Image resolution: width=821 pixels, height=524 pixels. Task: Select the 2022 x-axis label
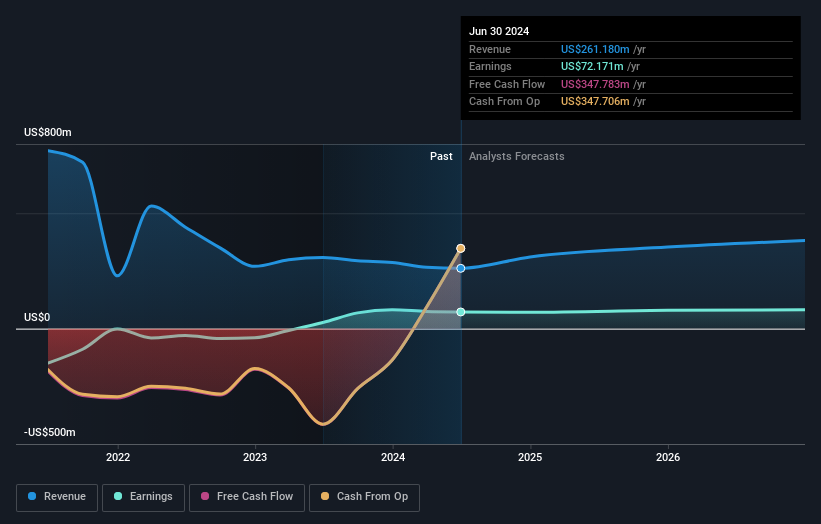pos(118,457)
